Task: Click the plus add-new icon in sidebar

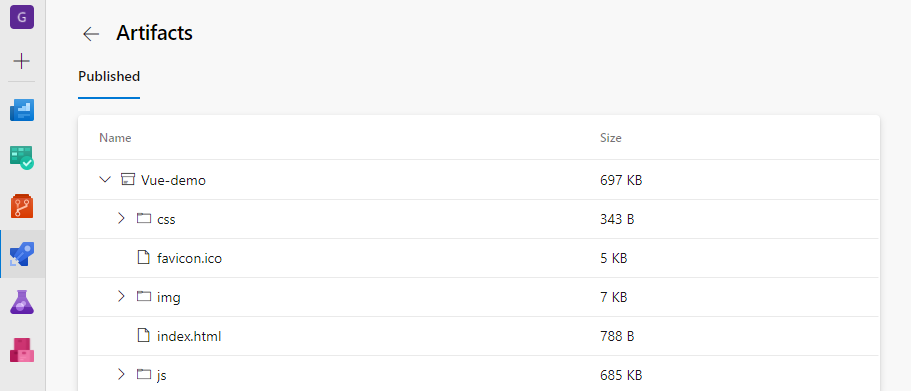Action: (21, 61)
